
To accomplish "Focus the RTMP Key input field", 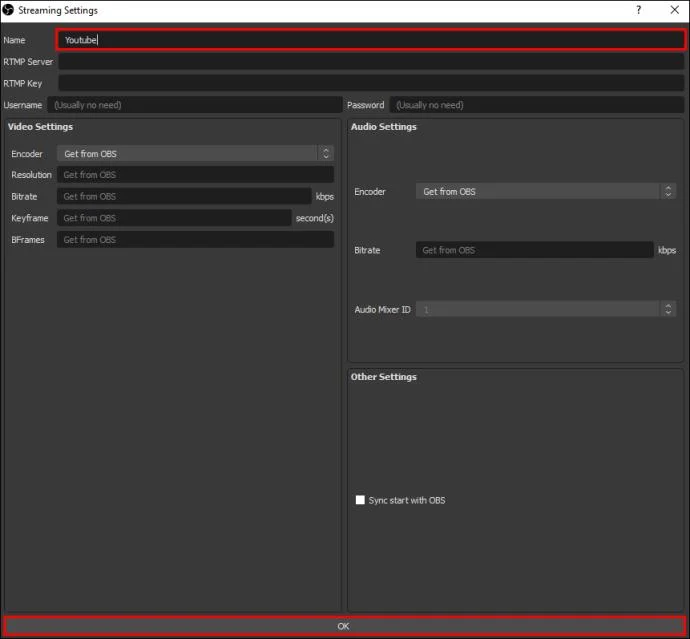I will pos(371,83).
